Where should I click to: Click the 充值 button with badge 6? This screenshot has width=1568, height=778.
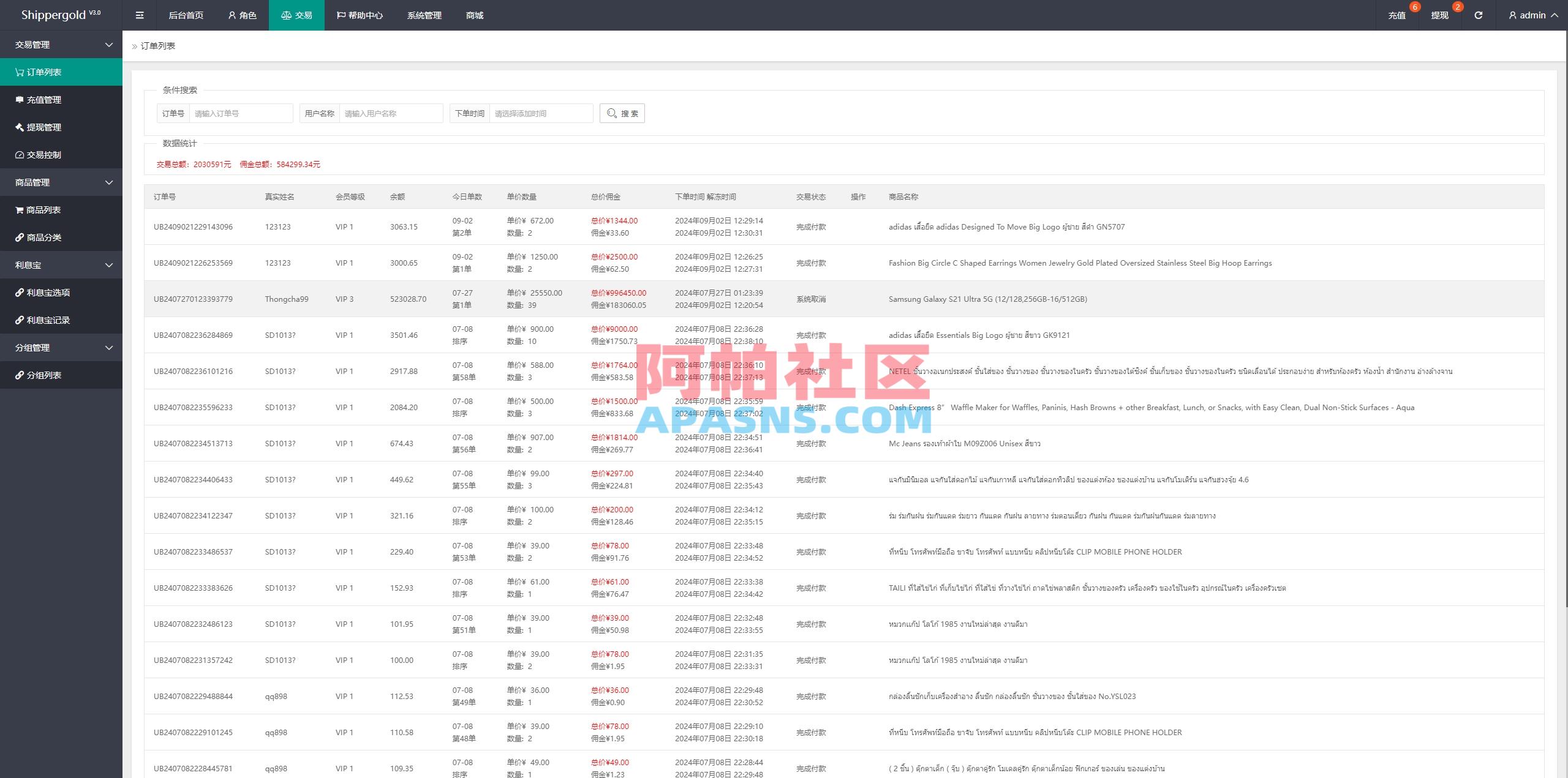coord(1397,15)
